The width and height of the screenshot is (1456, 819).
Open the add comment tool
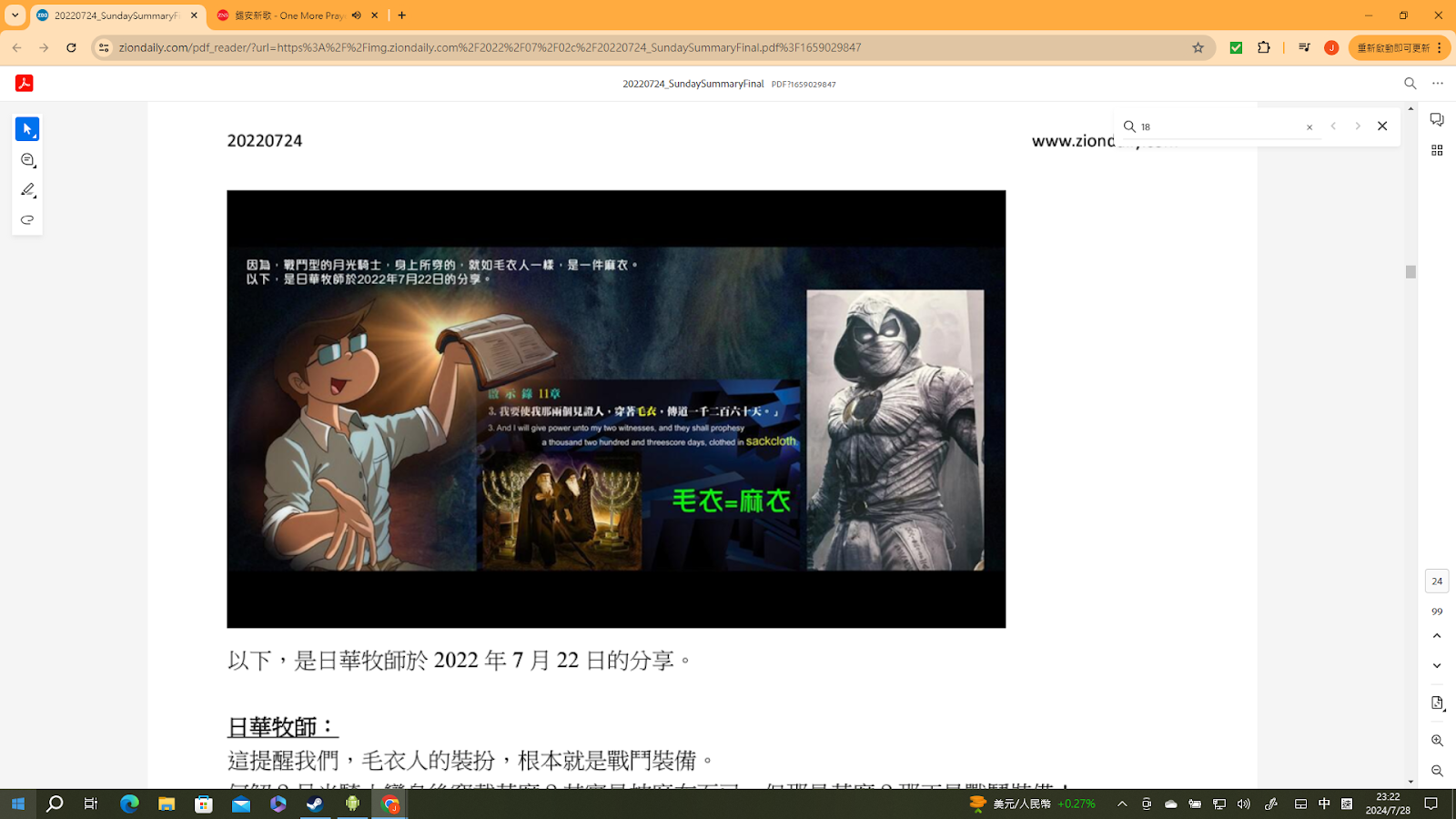pyautogui.click(x=27, y=160)
